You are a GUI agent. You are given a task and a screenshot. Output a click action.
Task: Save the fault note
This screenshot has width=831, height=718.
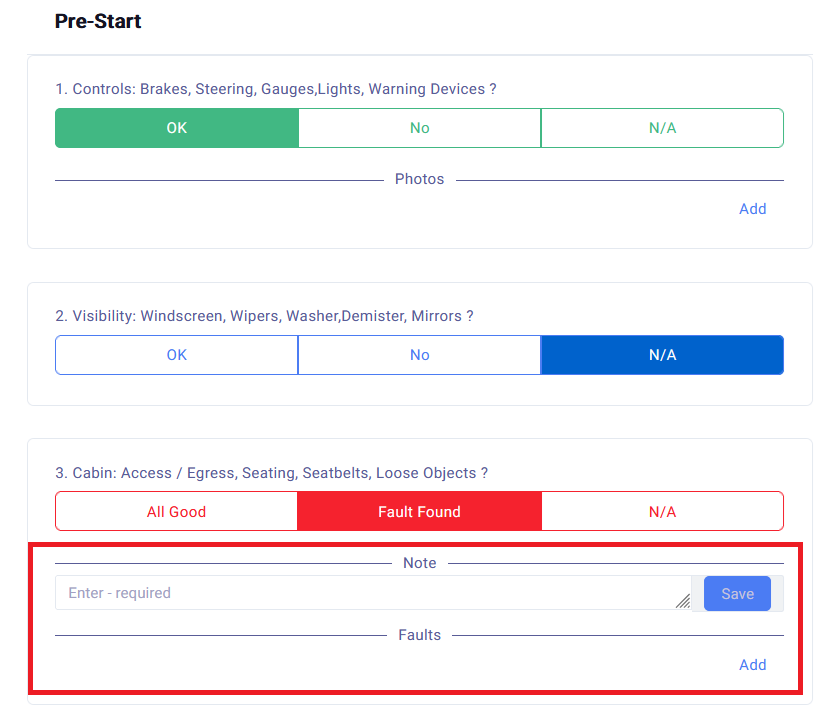[737, 593]
